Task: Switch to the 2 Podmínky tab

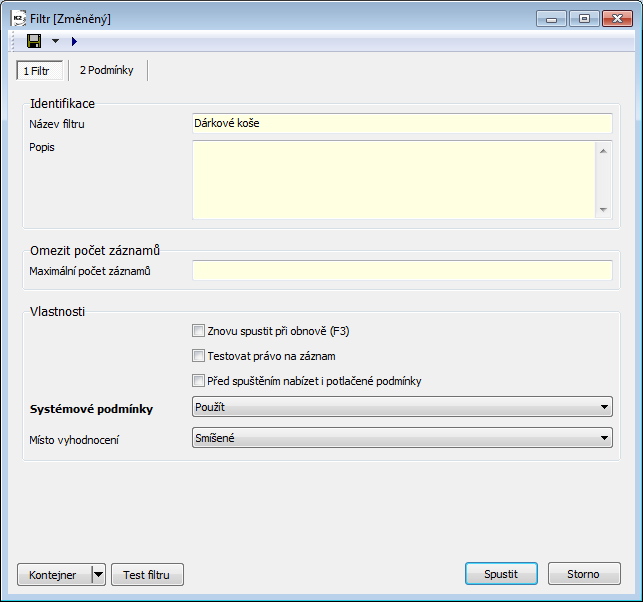Action: (x=108, y=70)
